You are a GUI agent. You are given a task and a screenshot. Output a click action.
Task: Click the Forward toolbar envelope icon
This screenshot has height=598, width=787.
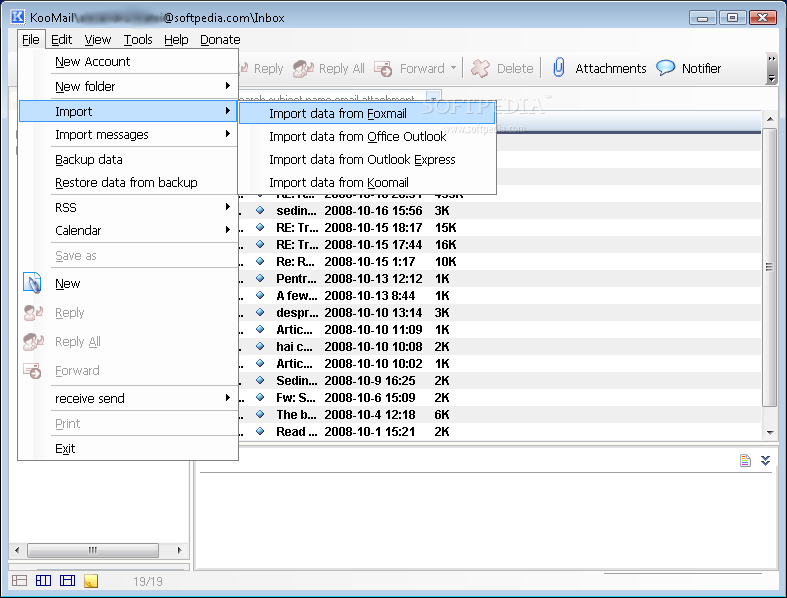pyautogui.click(x=383, y=68)
